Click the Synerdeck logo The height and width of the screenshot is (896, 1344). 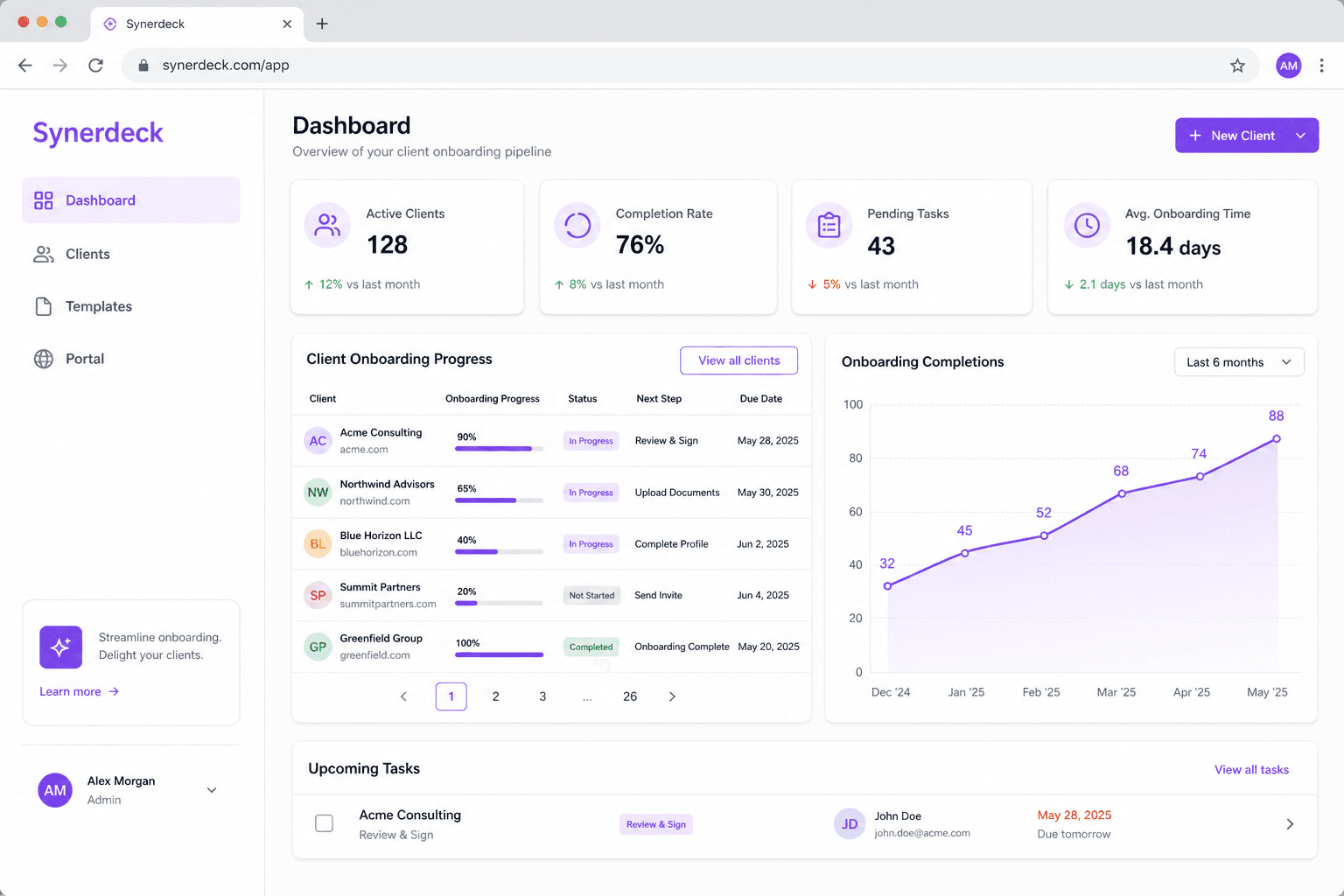(x=98, y=132)
